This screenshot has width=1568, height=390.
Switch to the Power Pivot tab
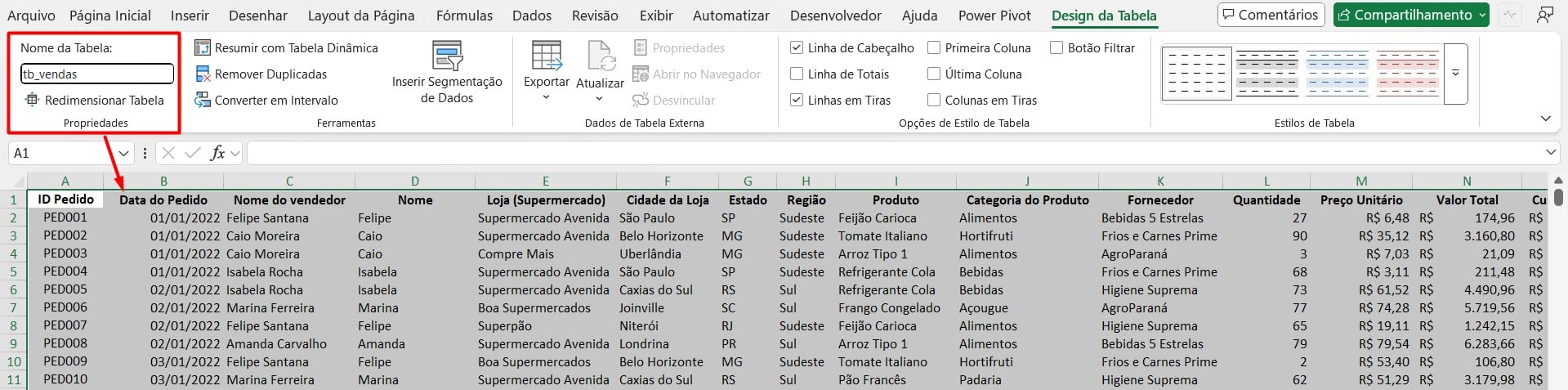tap(994, 16)
